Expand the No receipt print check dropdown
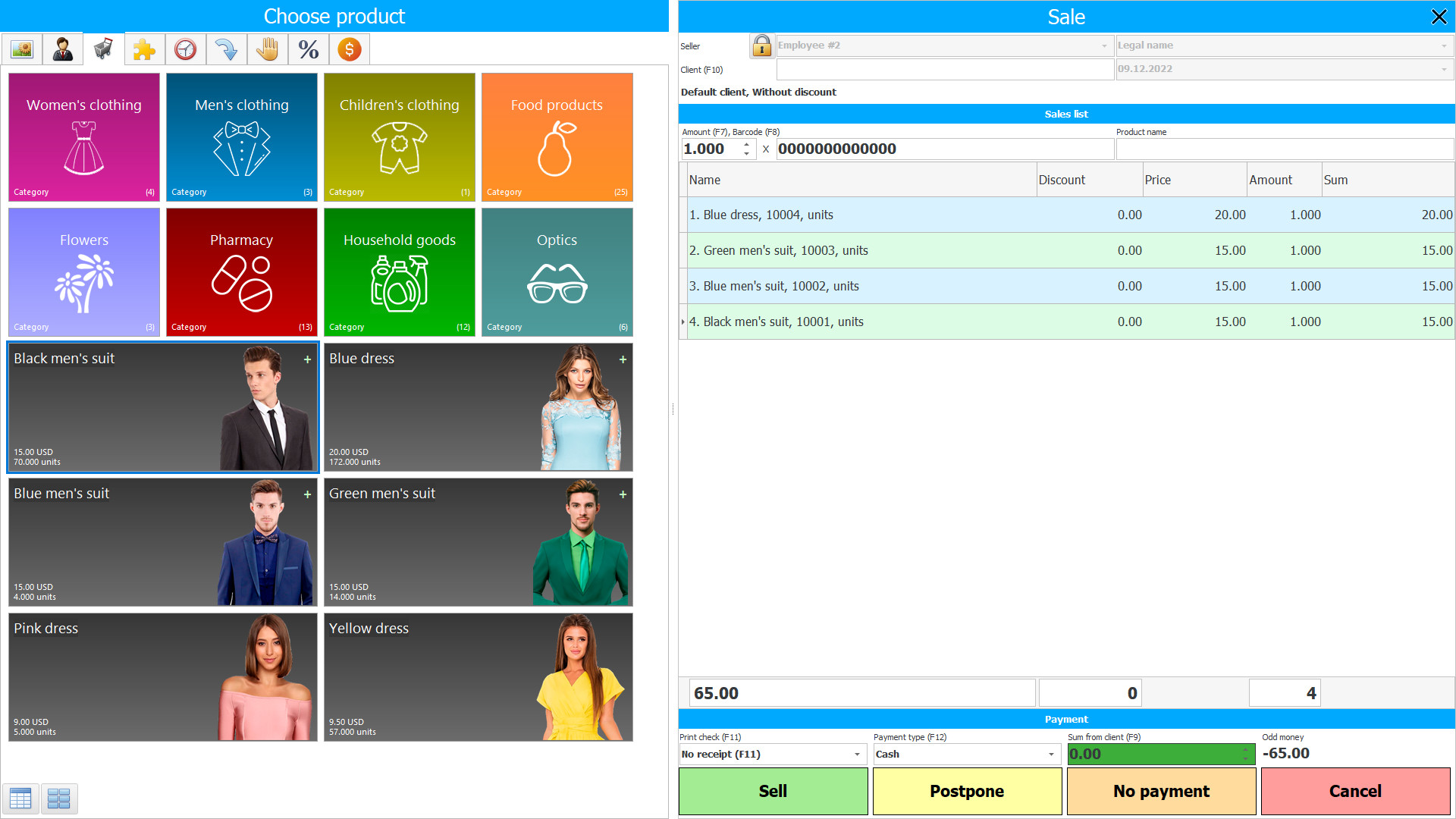This screenshot has width=1456, height=819. tap(855, 754)
